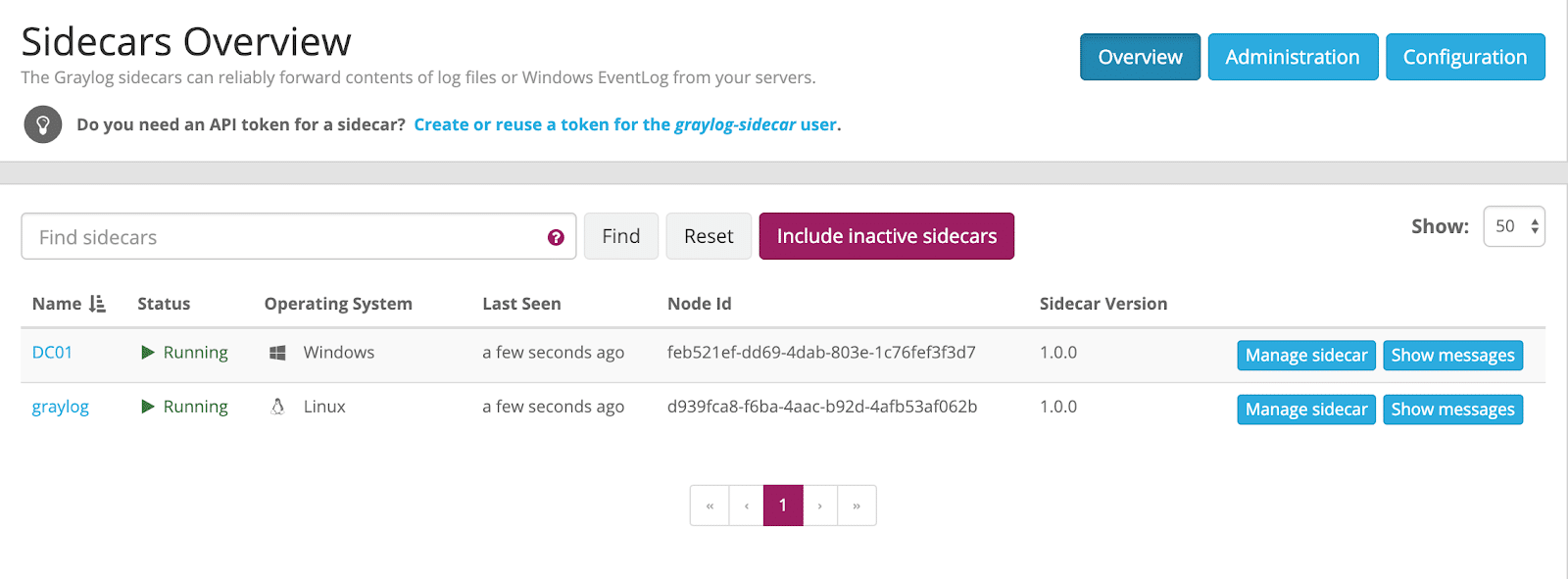This screenshot has height=579, width=1568.
Task: Click the Windows operating system icon
Action: [x=277, y=353]
